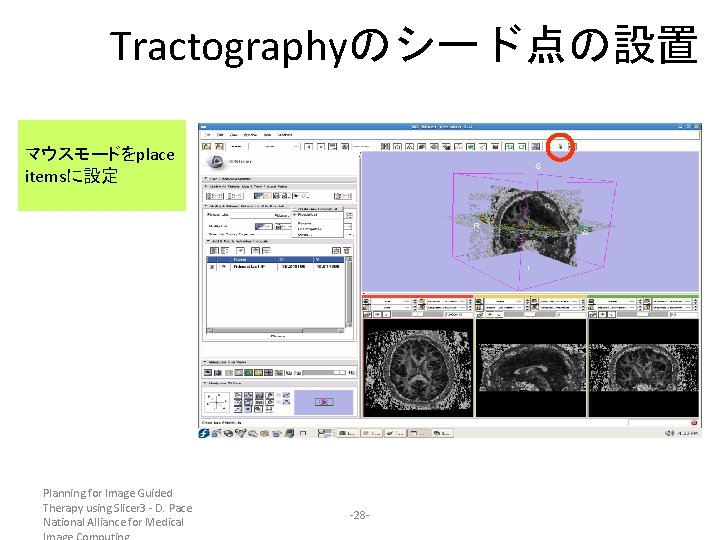Go to the previous module with back arrow
Viewport: 720px width, 540px height.
[x=309, y=146]
